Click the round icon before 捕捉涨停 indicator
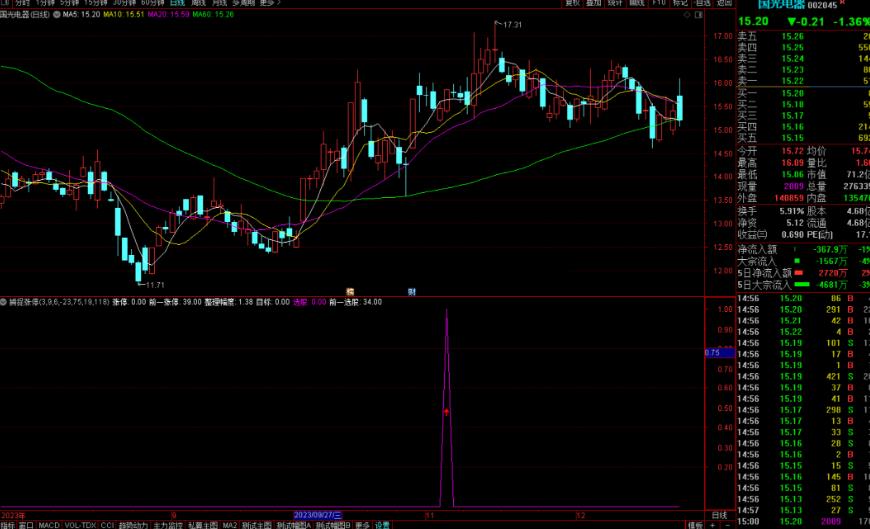Screen dimensions: 870x529 [x=4, y=302]
